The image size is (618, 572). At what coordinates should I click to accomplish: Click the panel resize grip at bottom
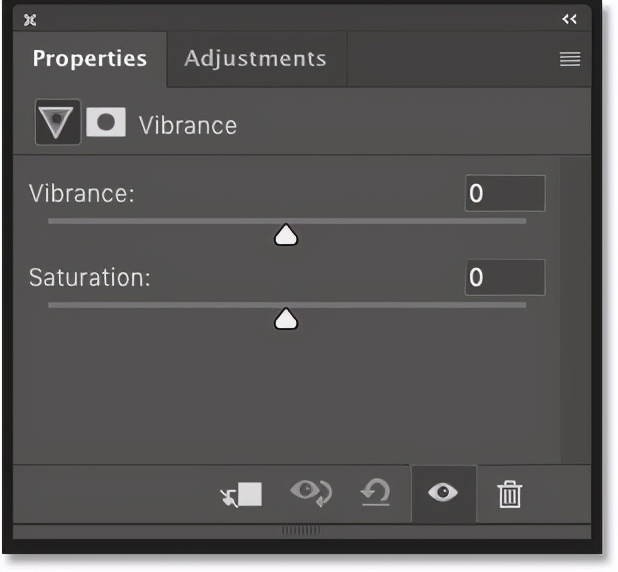coord(300,529)
